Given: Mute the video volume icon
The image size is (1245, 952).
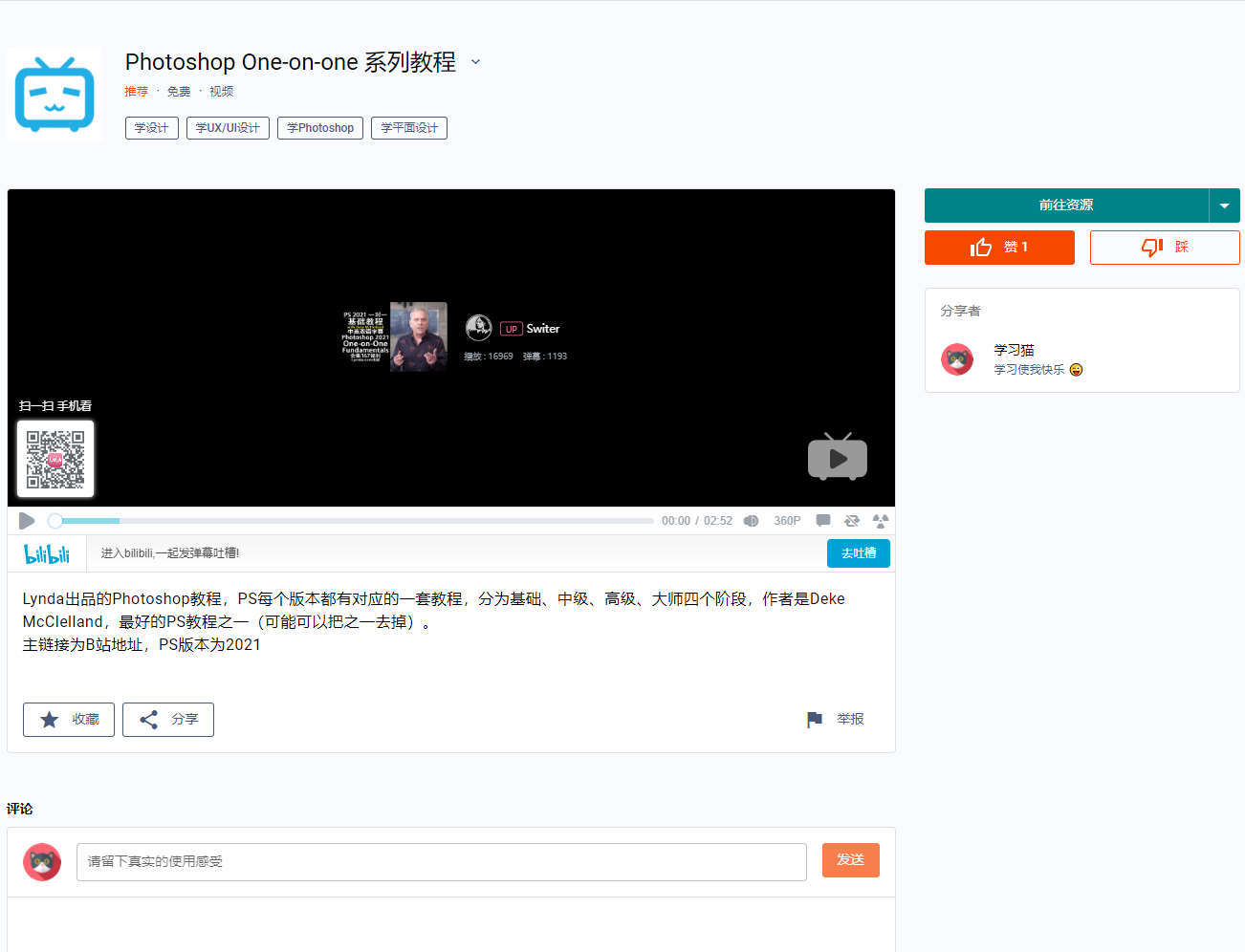Looking at the screenshot, I should [751, 521].
